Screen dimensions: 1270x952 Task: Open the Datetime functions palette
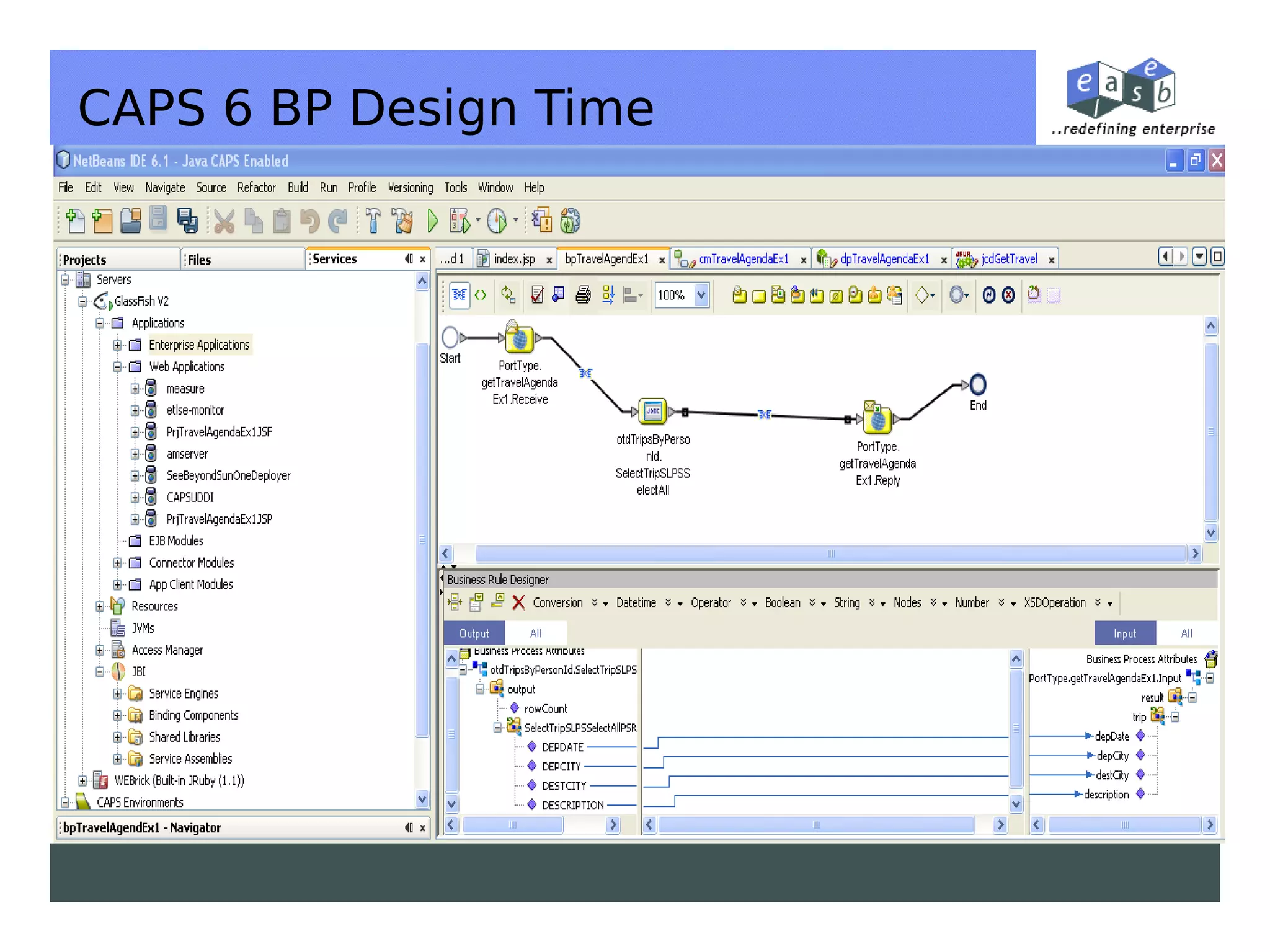tap(636, 602)
